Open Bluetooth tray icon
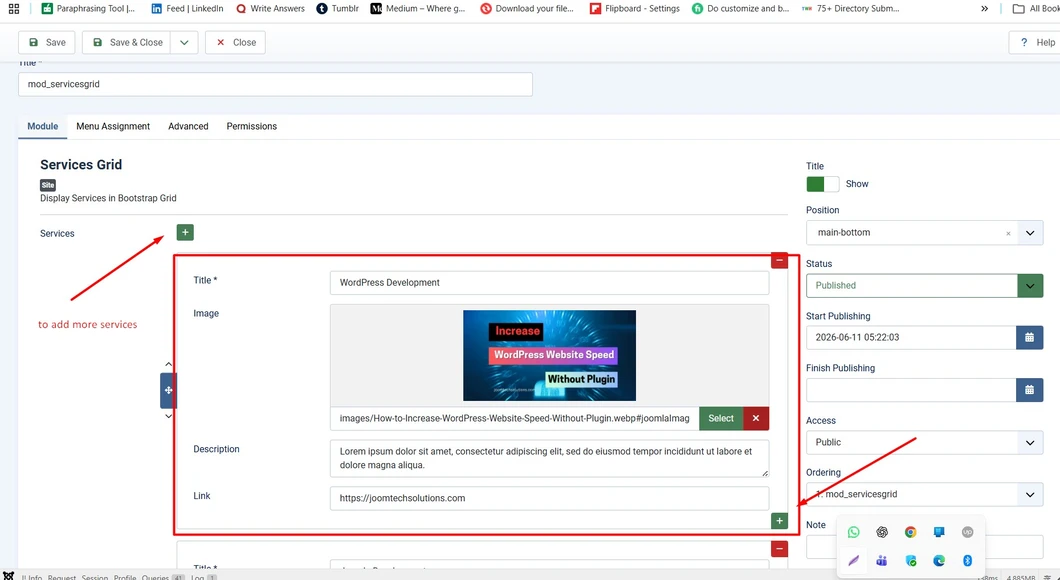Viewport: 1060px width, 580px height. point(967,560)
